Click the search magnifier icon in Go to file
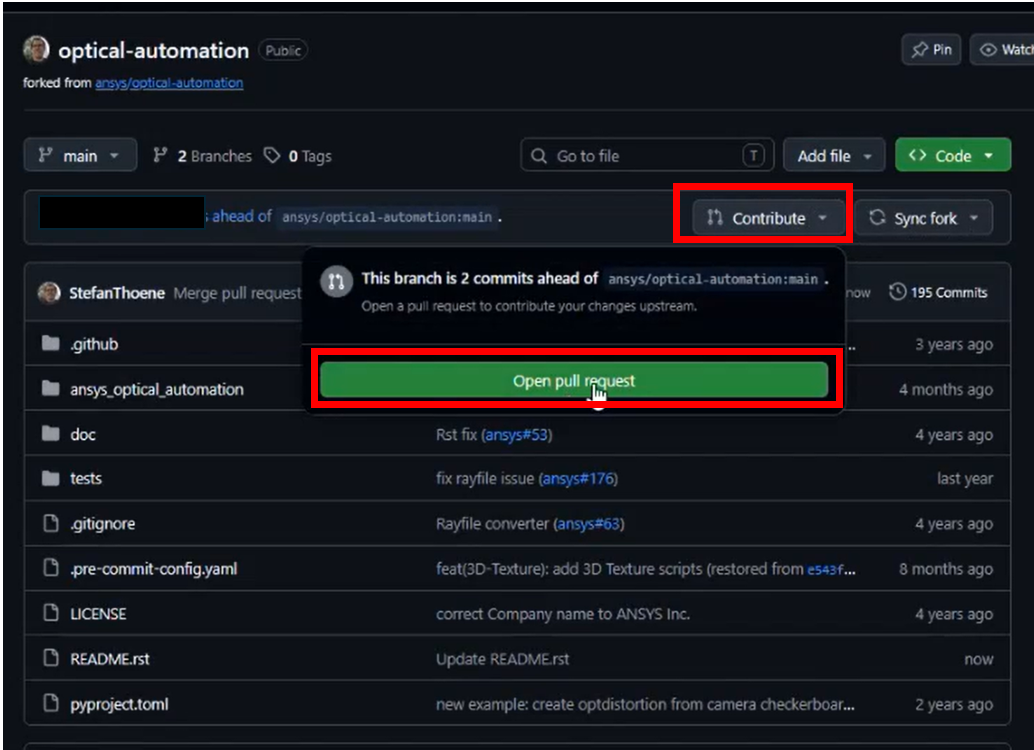 point(539,156)
